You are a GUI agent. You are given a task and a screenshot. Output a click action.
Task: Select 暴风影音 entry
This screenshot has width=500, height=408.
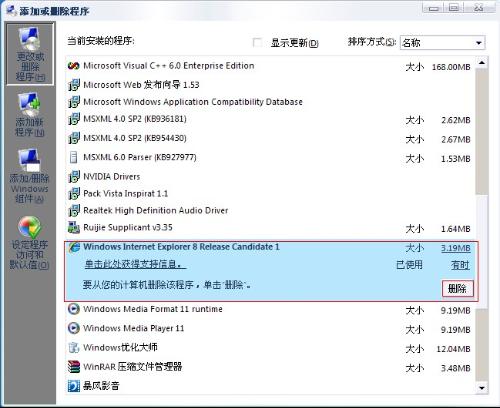[x=101, y=386]
